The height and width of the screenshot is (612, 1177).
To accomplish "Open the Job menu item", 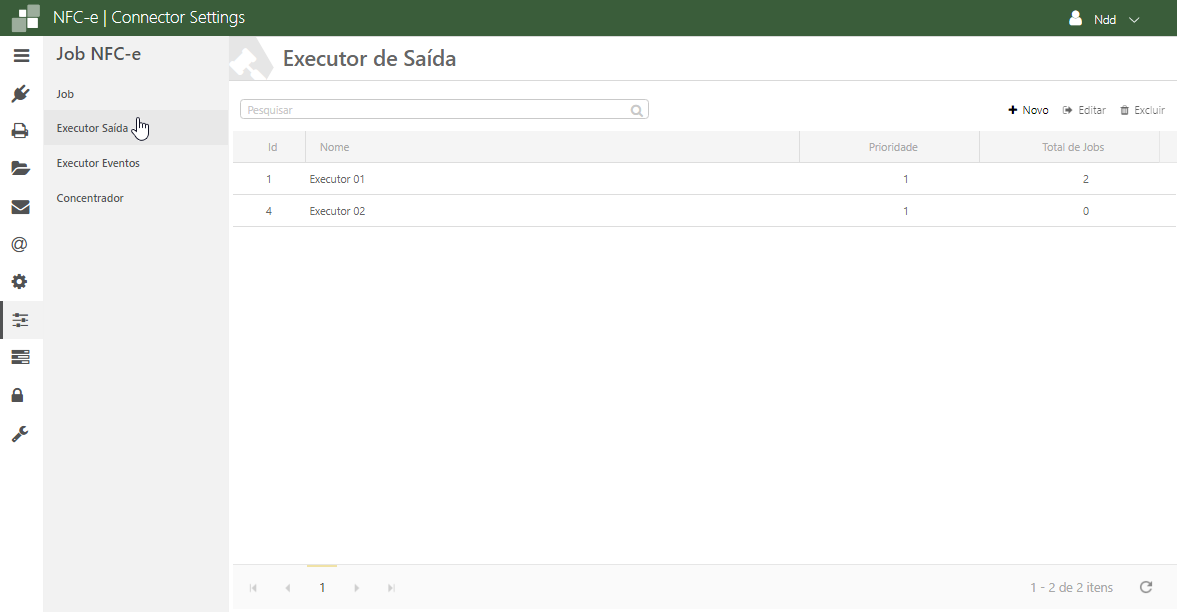I will point(66,94).
